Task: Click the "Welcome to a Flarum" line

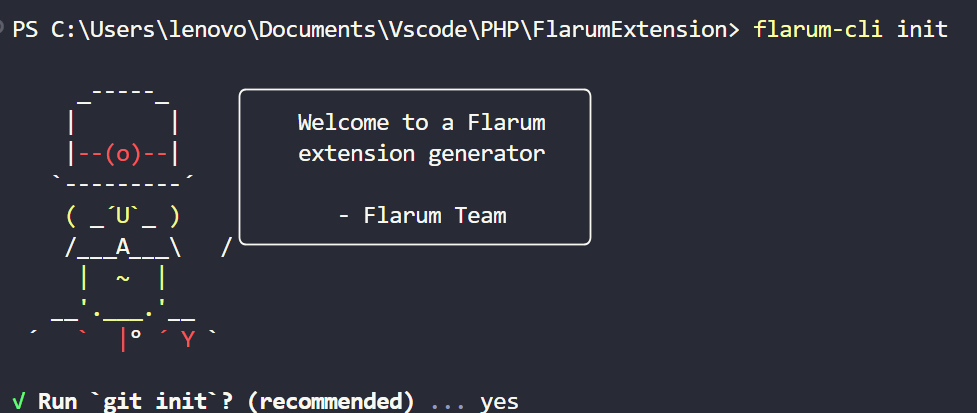Action: (x=422, y=123)
